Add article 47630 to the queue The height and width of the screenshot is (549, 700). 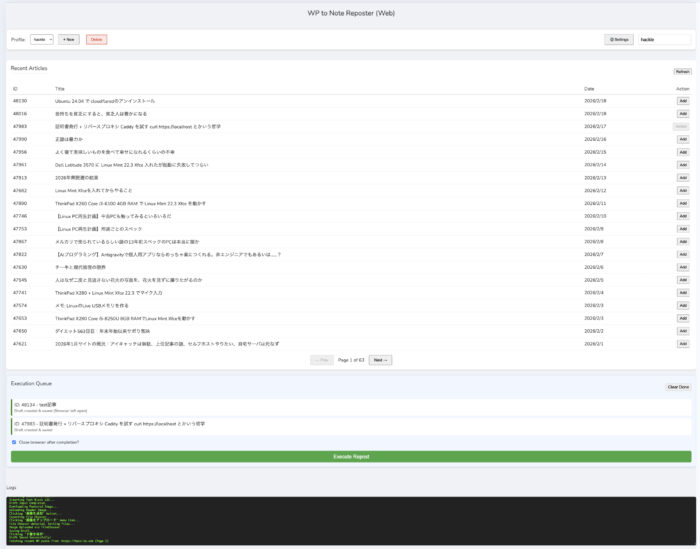tap(682, 267)
